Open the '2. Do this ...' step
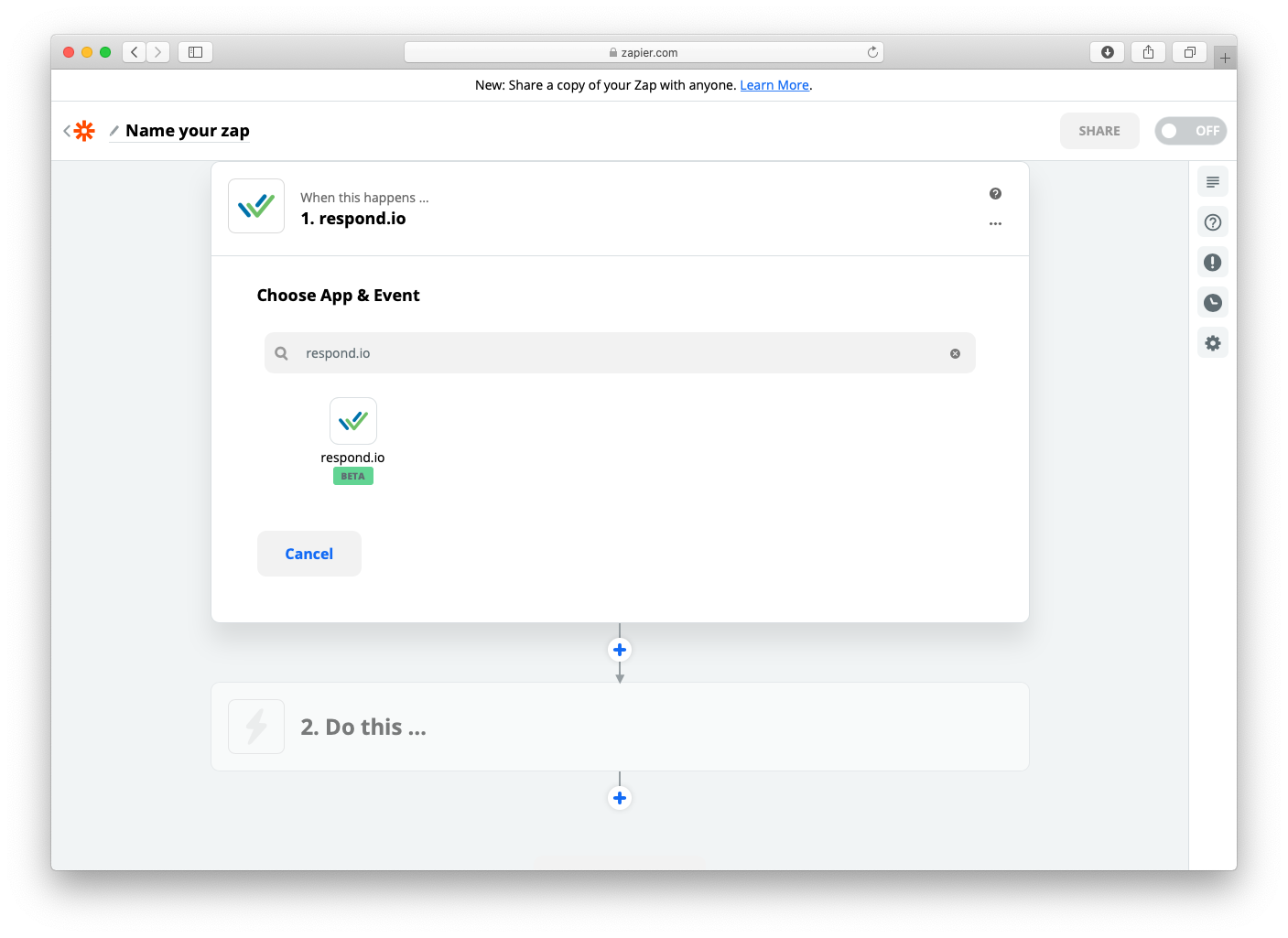The height and width of the screenshot is (938, 1288). click(620, 727)
